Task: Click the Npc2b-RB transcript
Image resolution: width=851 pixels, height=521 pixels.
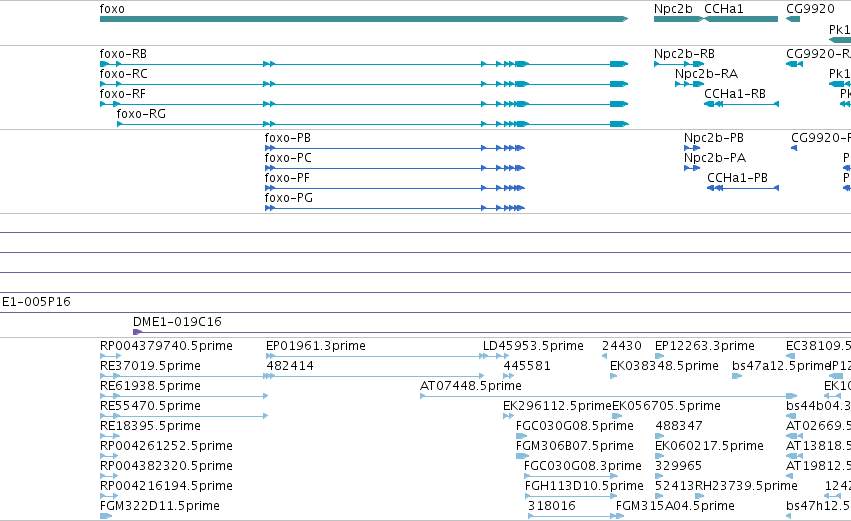Action: (x=679, y=64)
